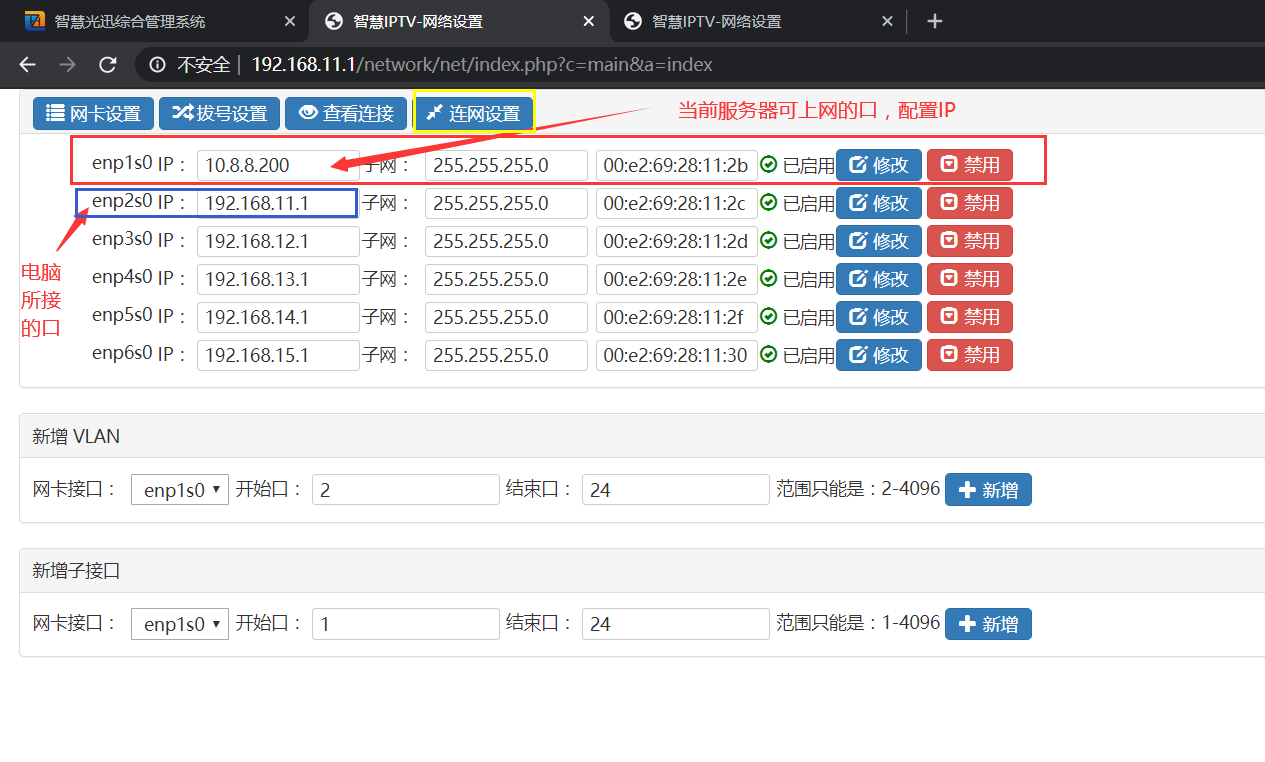Edit enp4s0 using its 修改 button

(878, 279)
